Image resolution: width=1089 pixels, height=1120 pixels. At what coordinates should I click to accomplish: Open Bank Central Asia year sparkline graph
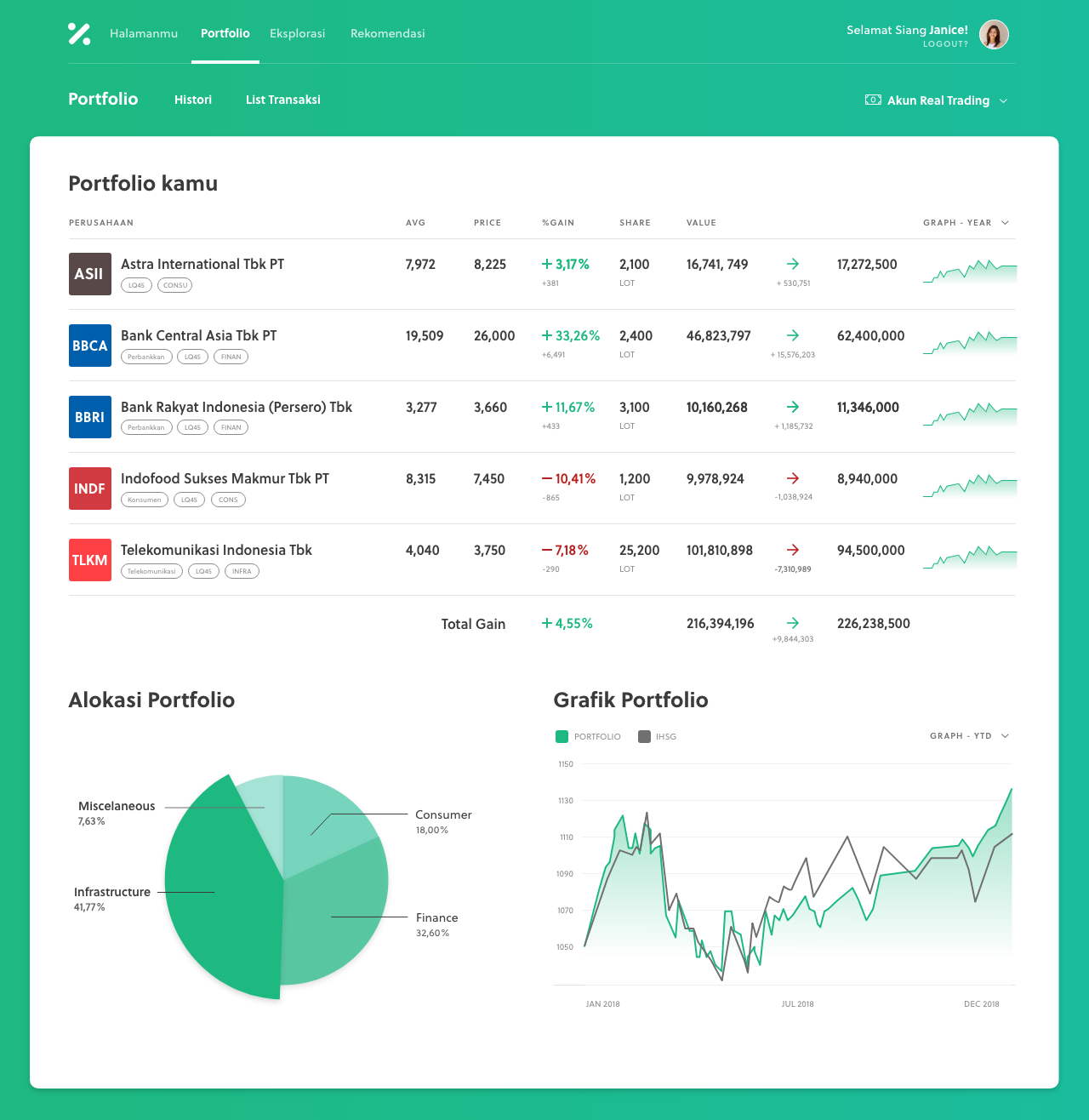tap(970, 342)
